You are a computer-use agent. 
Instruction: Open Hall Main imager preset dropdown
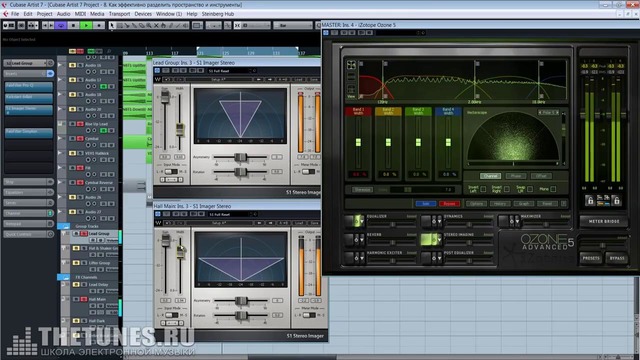232,214
